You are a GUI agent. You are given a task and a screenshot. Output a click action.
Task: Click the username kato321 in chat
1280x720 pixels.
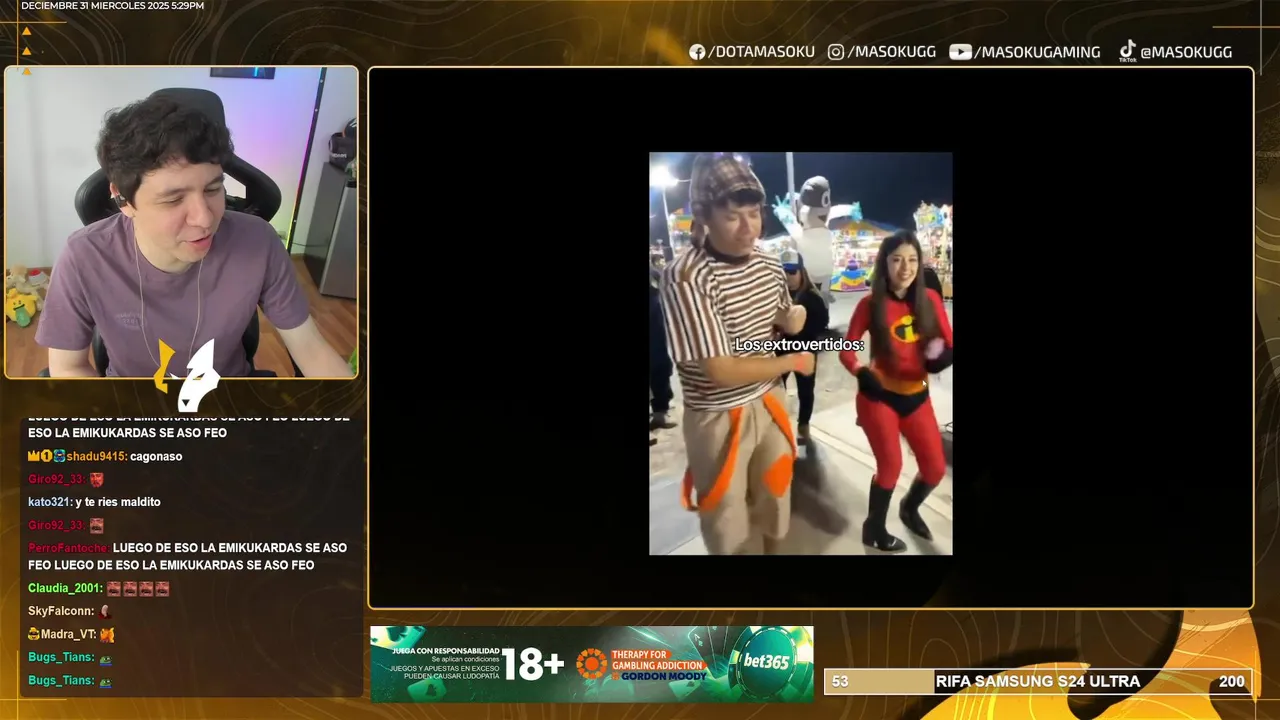pyautogui.click(x=50, y=502)
